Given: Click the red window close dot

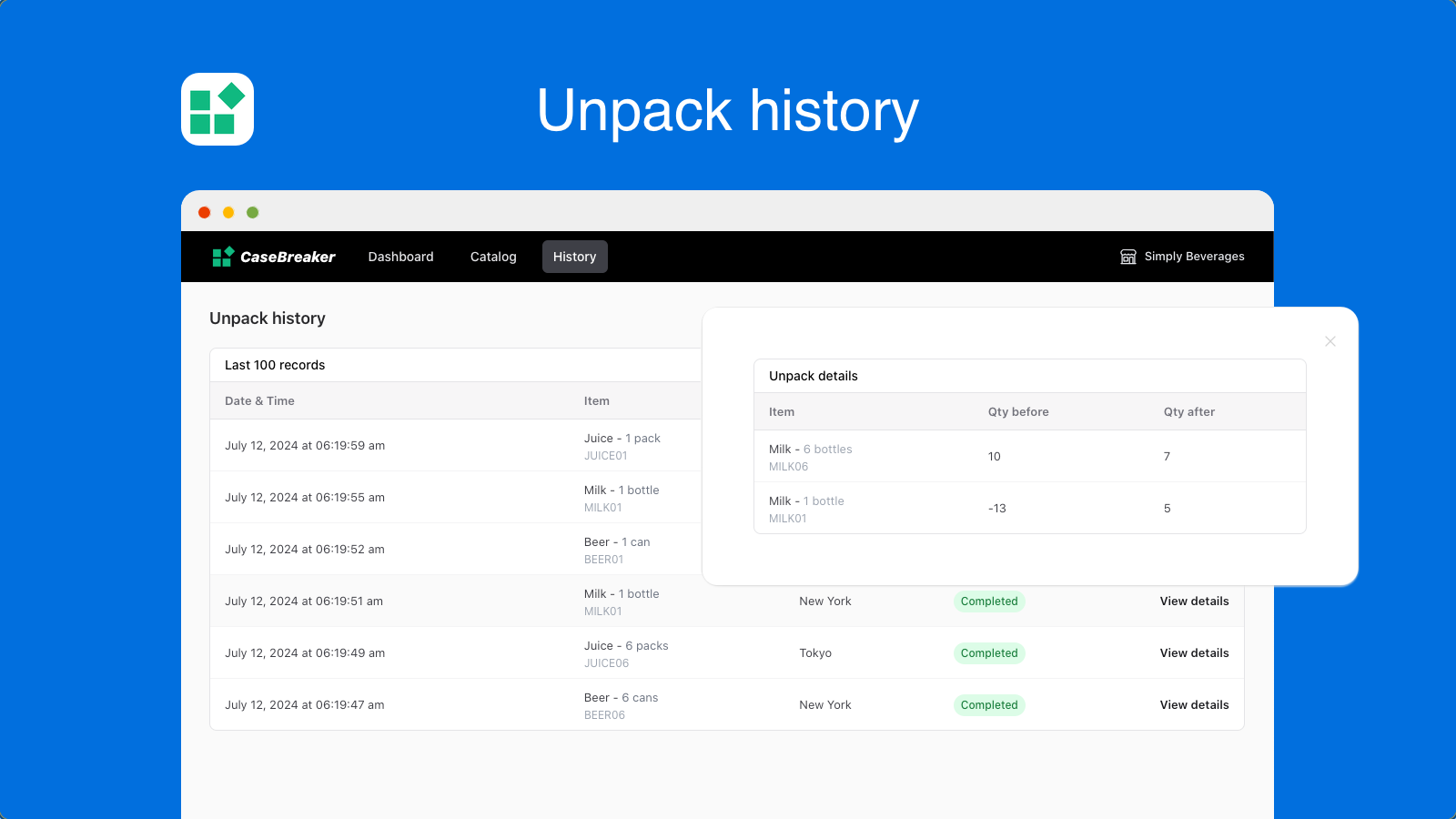Looking at the screenshot, I should click(x=205, y=212).
